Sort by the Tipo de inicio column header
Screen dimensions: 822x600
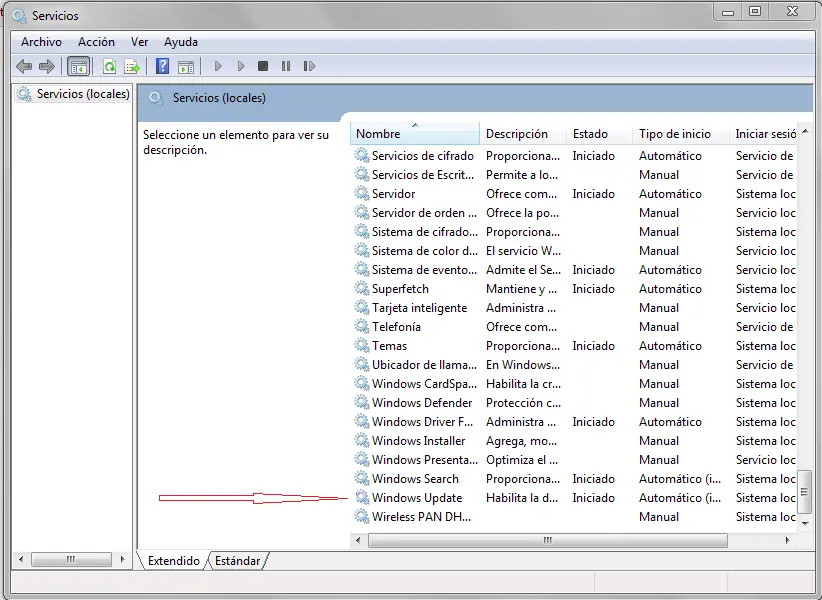(681, 134)
